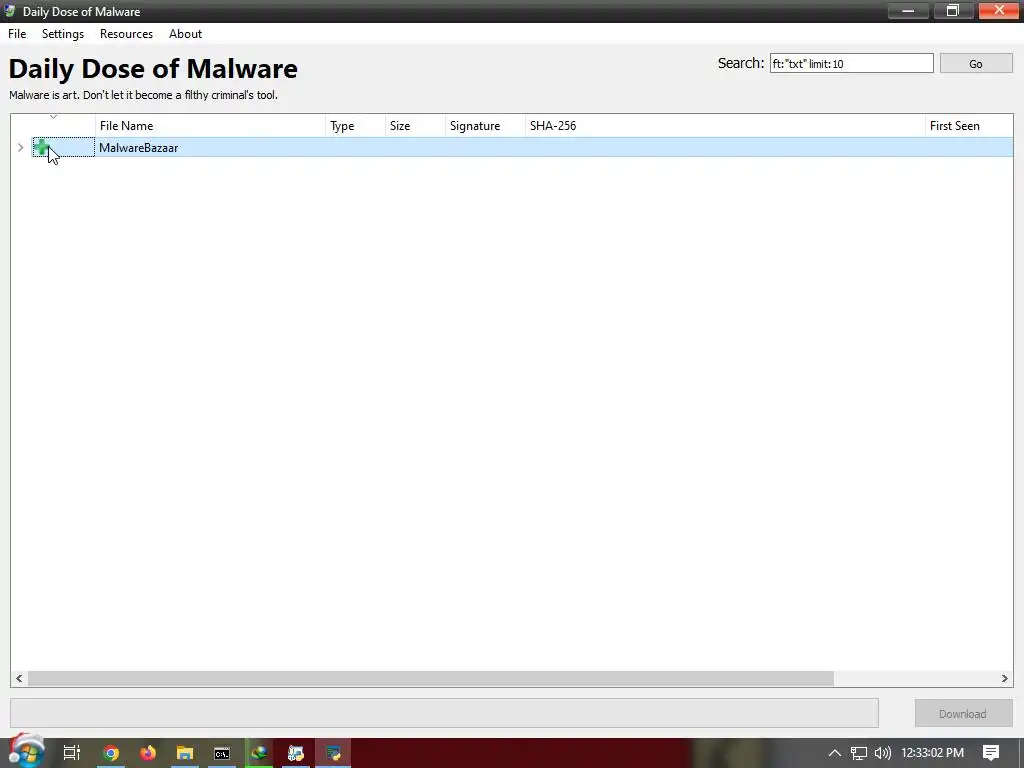Image resolution: width=1024 pixels, height=768 pixels.
Task: Expand the MalwareBazaar tree row
Action: pos(20,148)
